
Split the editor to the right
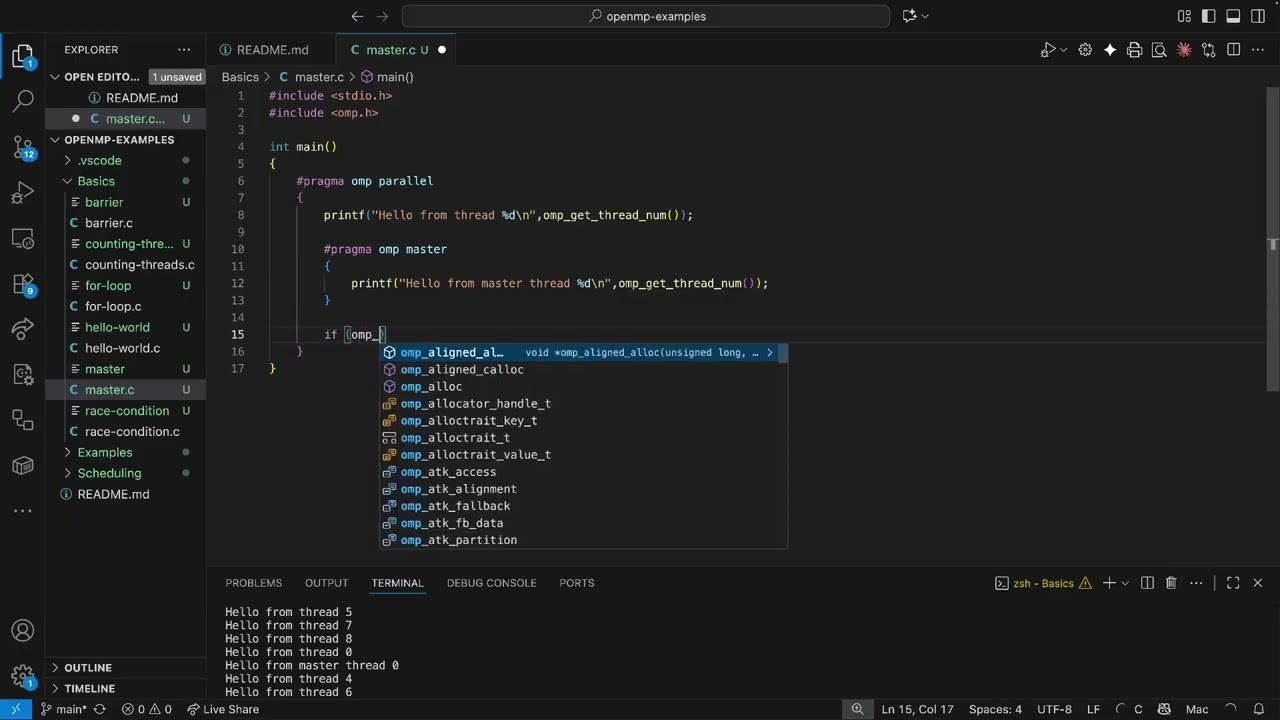click(x=1234, y=50)
